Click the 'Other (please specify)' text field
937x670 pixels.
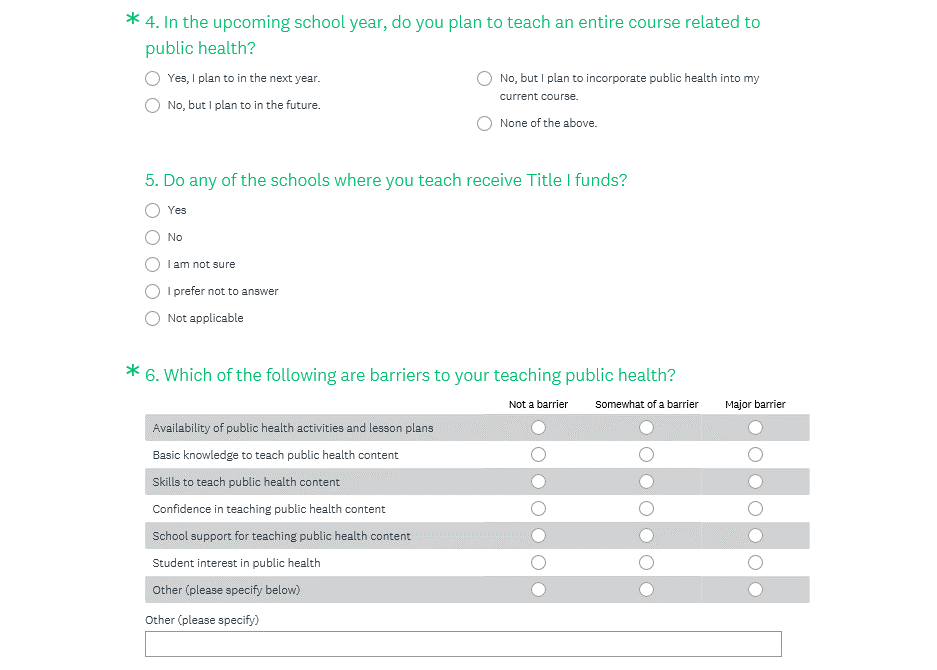pos(463,644)
